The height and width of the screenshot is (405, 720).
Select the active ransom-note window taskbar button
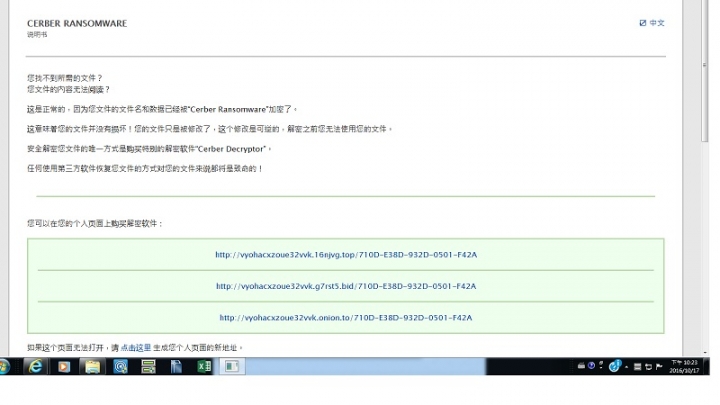[x=232, y=366]
